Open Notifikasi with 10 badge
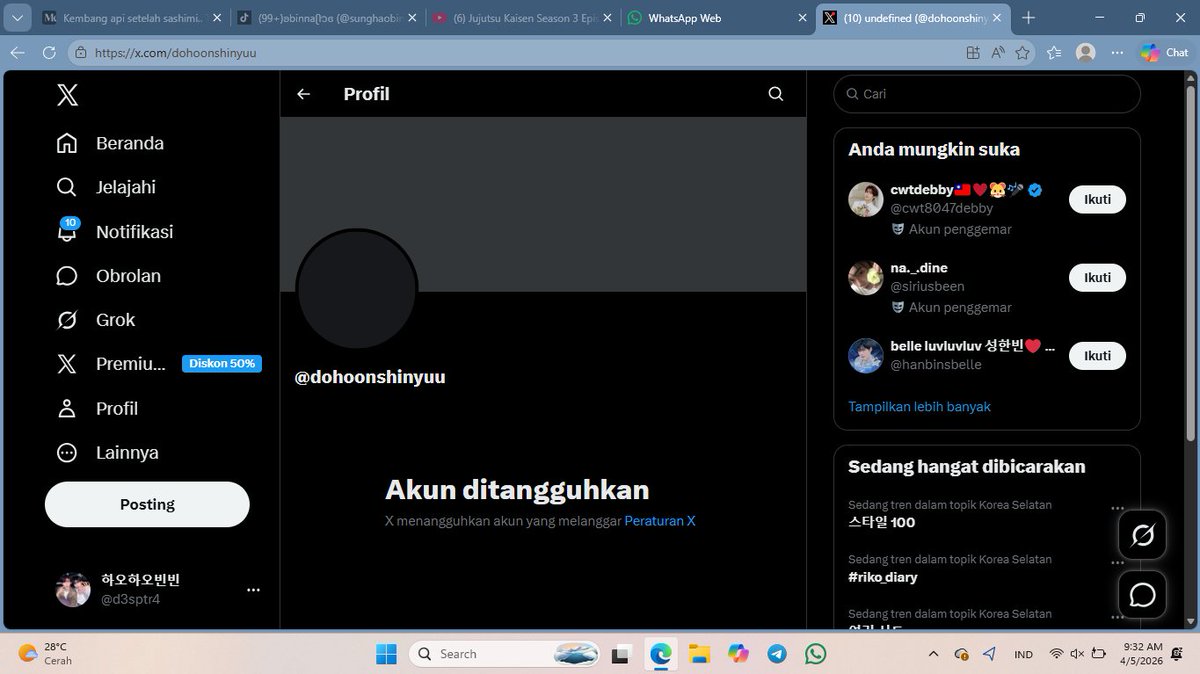The width and height of the screenshot is (1200, 674). point(114,231)
